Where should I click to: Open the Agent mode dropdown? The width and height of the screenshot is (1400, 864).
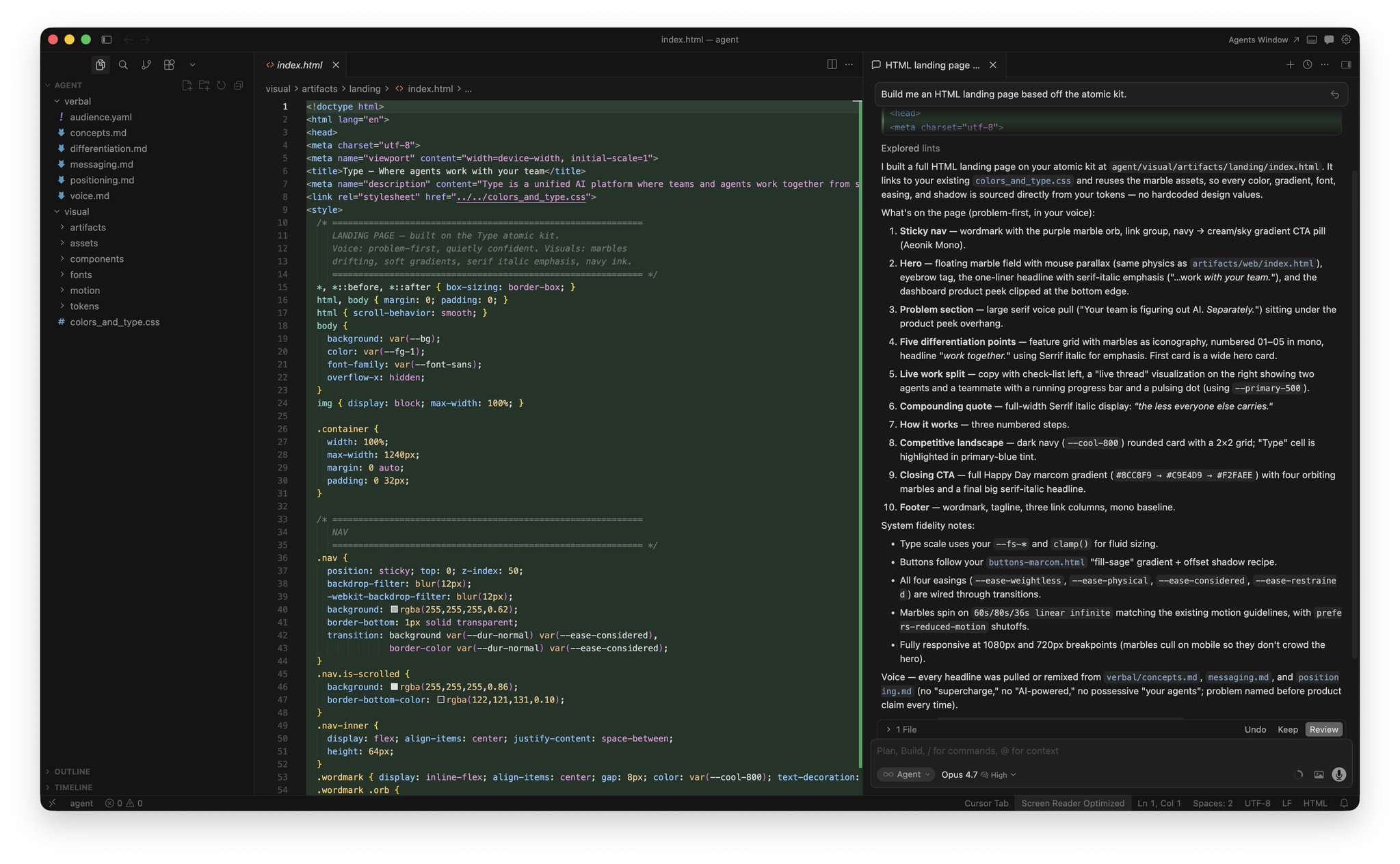[906, 774]
